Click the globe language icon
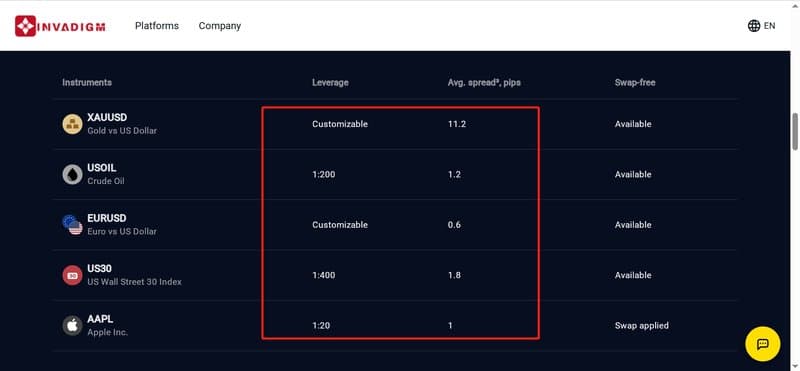The image size is (800, 371). [754, 26]
